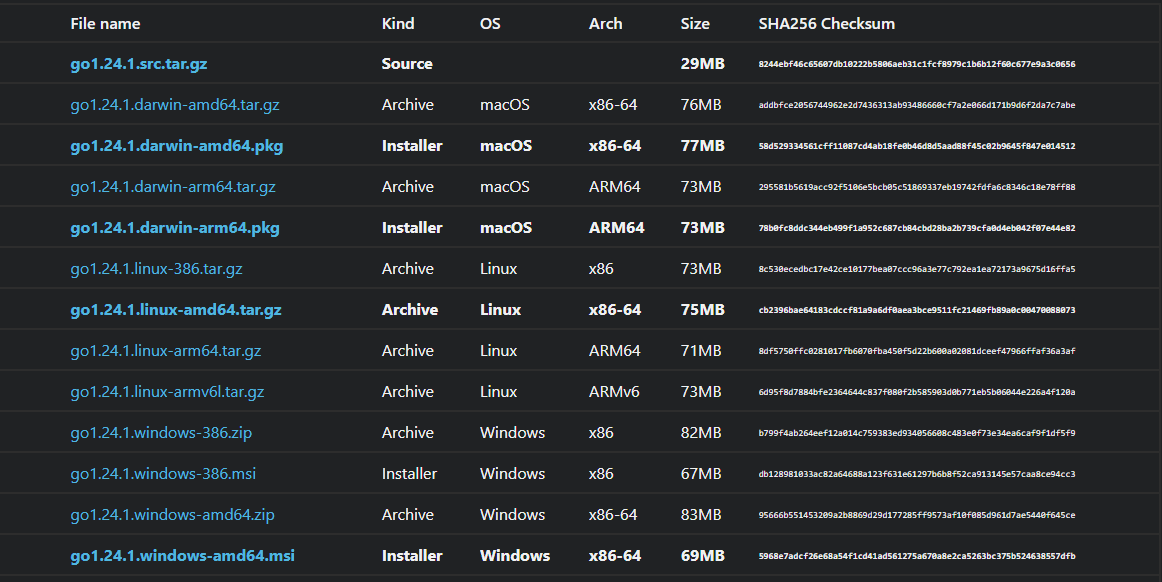Select the source tarball SHA256 checksum text

click(916, 64)
